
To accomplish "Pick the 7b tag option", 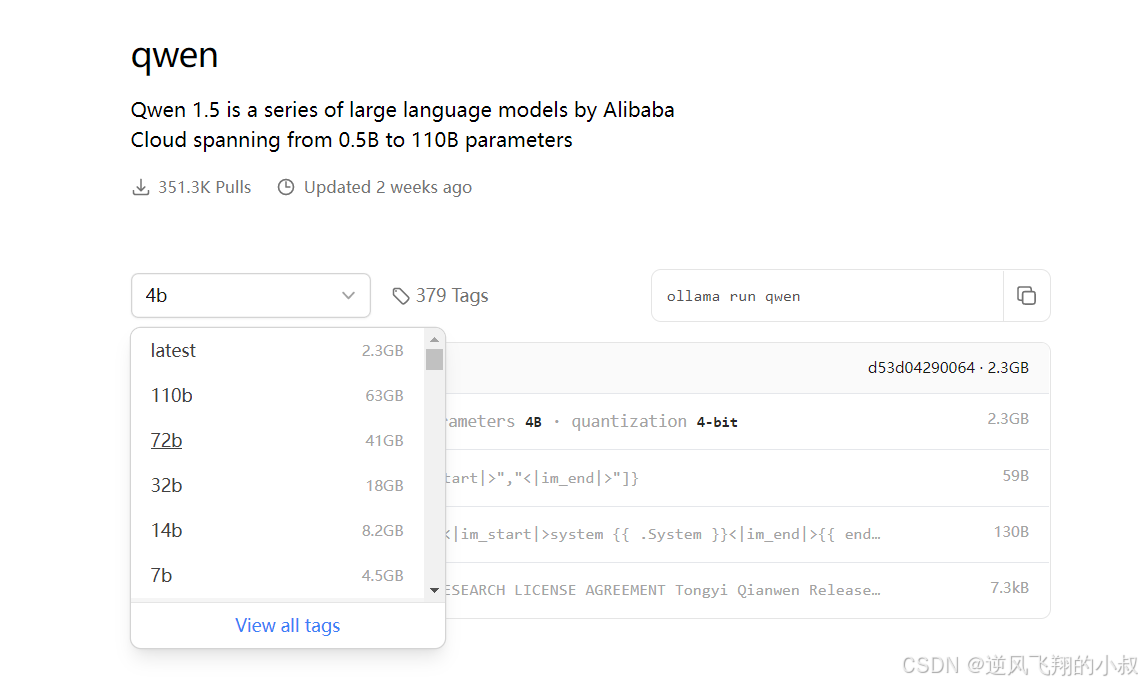I will (277, 575).
